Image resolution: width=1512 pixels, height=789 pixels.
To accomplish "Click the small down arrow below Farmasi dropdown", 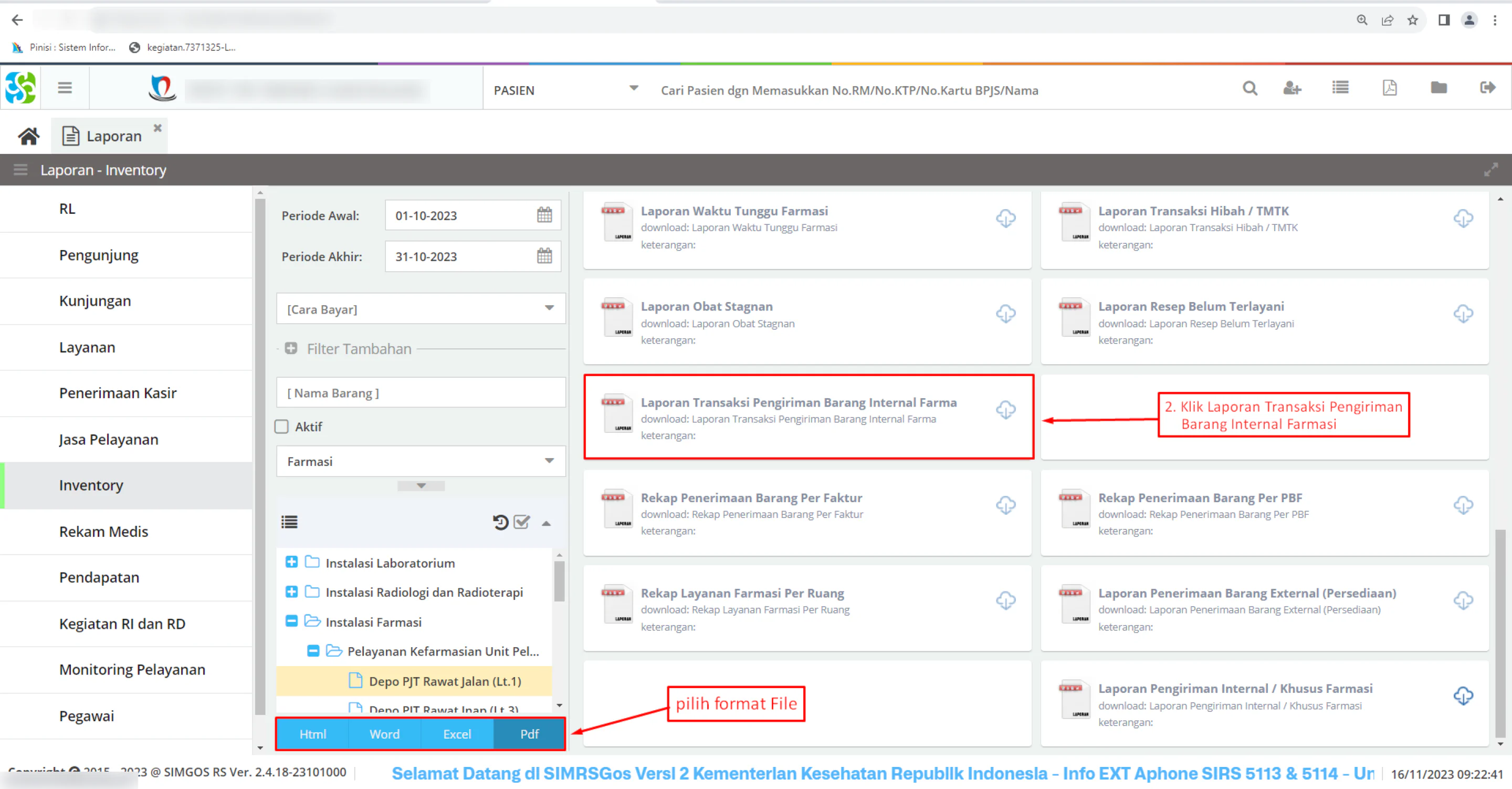I will coord(422,486).
